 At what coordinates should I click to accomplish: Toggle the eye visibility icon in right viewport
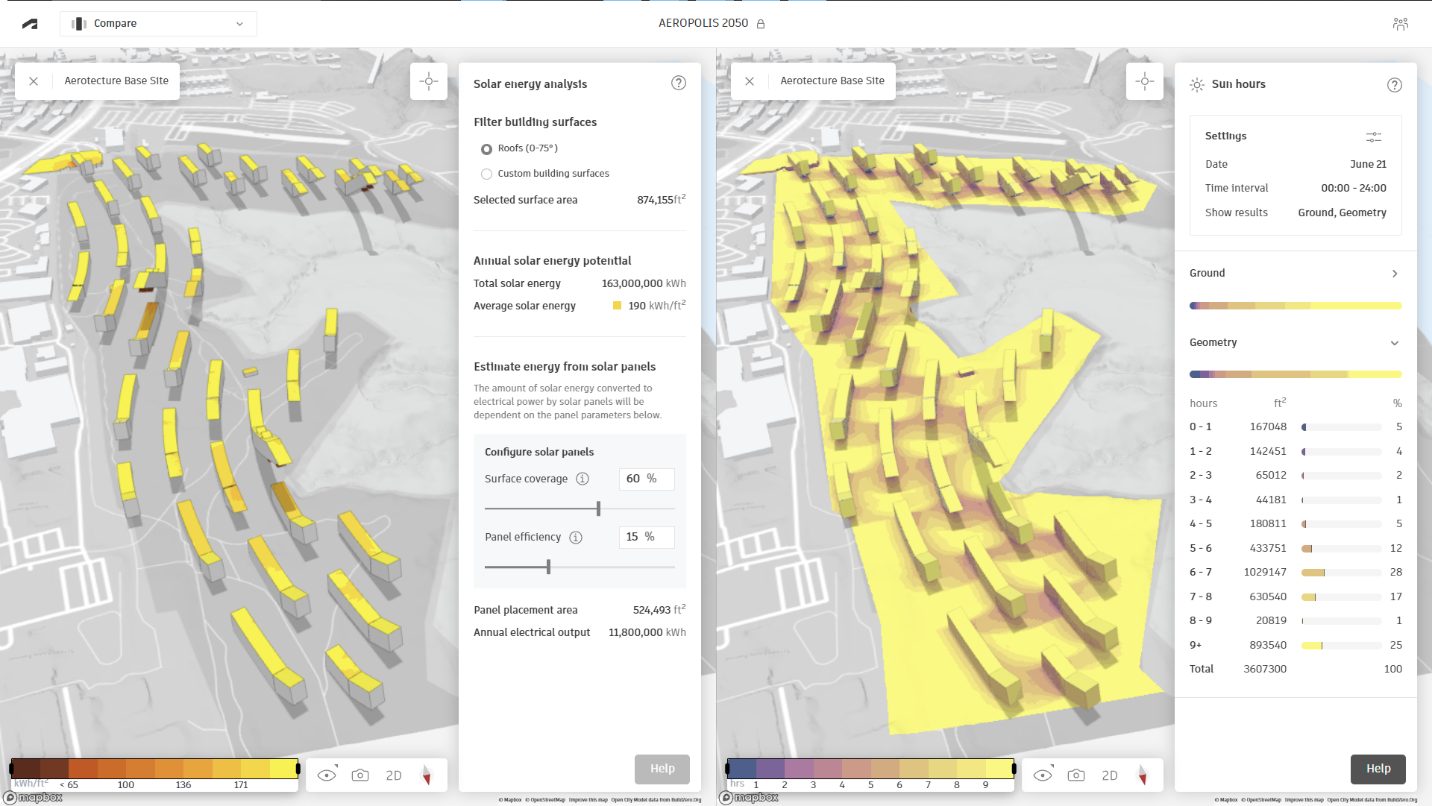(1041, 775)
